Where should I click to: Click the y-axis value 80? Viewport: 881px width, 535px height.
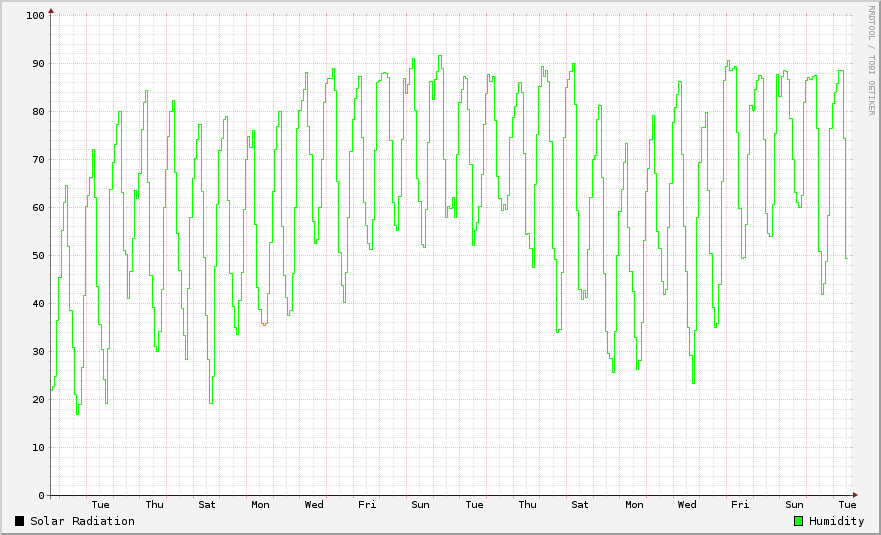point(38,111)
